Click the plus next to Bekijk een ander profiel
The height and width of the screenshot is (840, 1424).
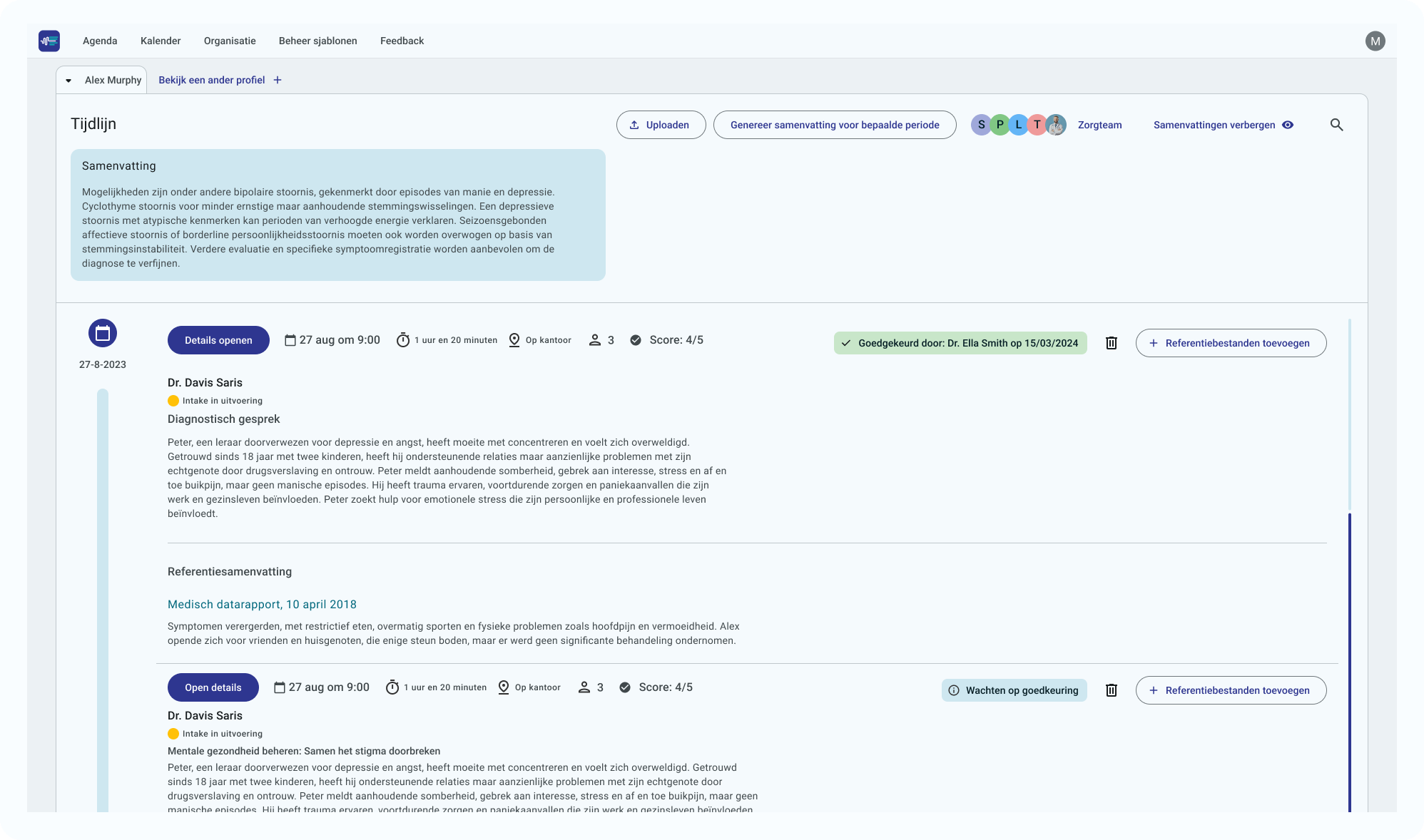278,80
